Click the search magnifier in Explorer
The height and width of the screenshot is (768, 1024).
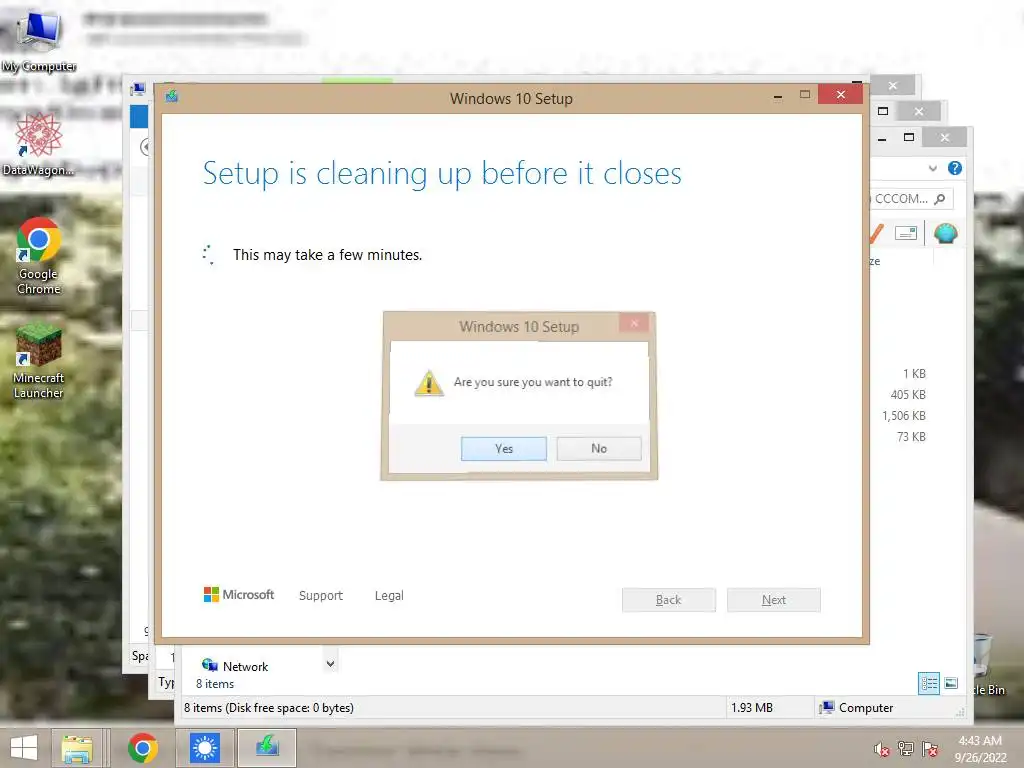click(940, 199)
